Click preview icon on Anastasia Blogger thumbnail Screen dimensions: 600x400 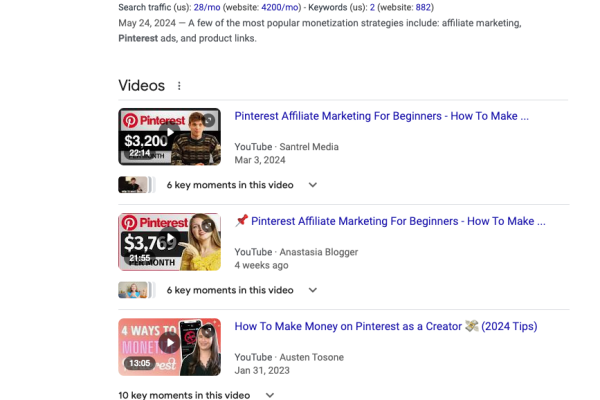pyautogui.click(x=209, y=226)
